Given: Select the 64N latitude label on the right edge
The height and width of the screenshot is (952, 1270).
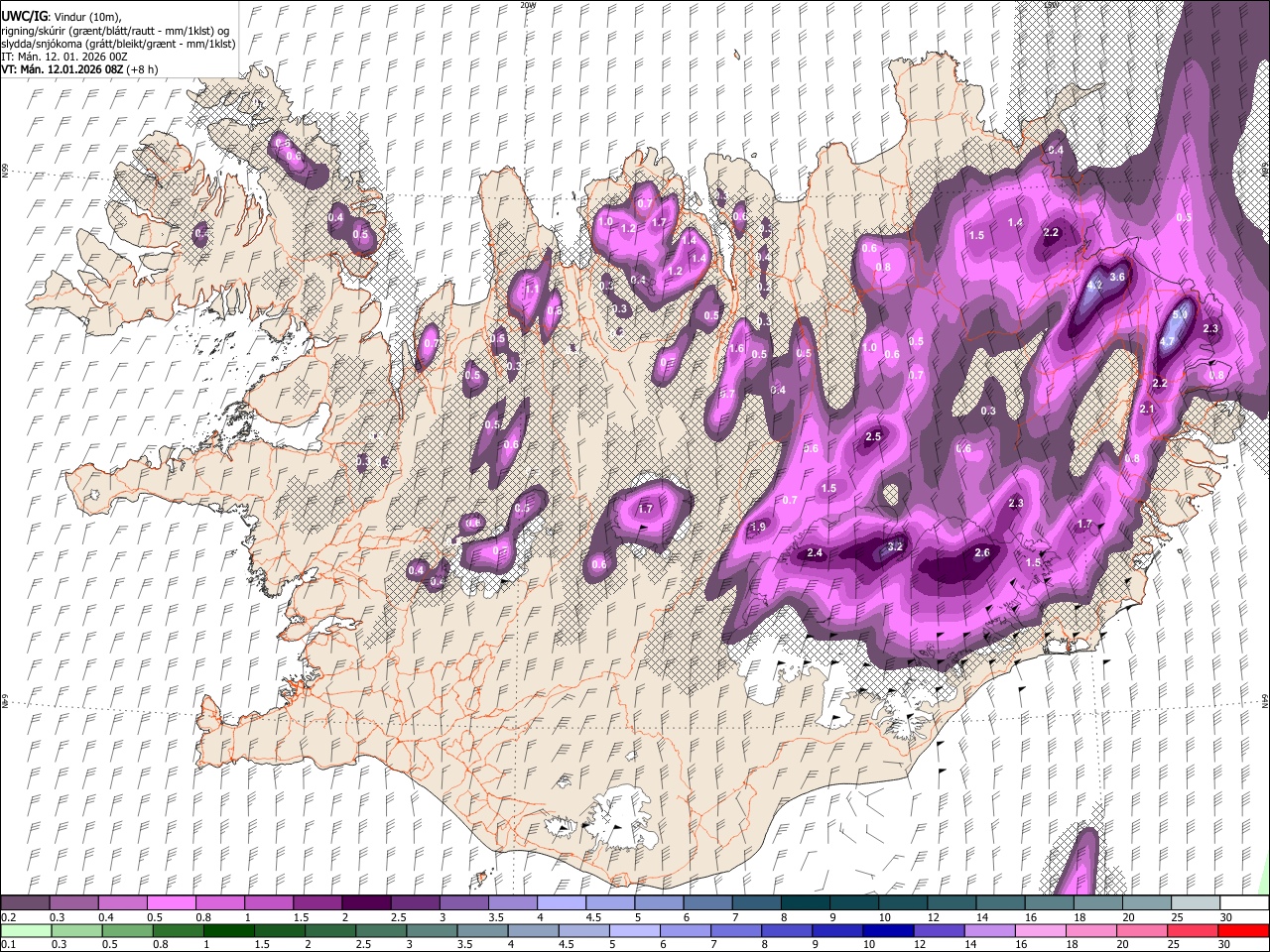Looking at the screenshot, I should point(1265,700).
